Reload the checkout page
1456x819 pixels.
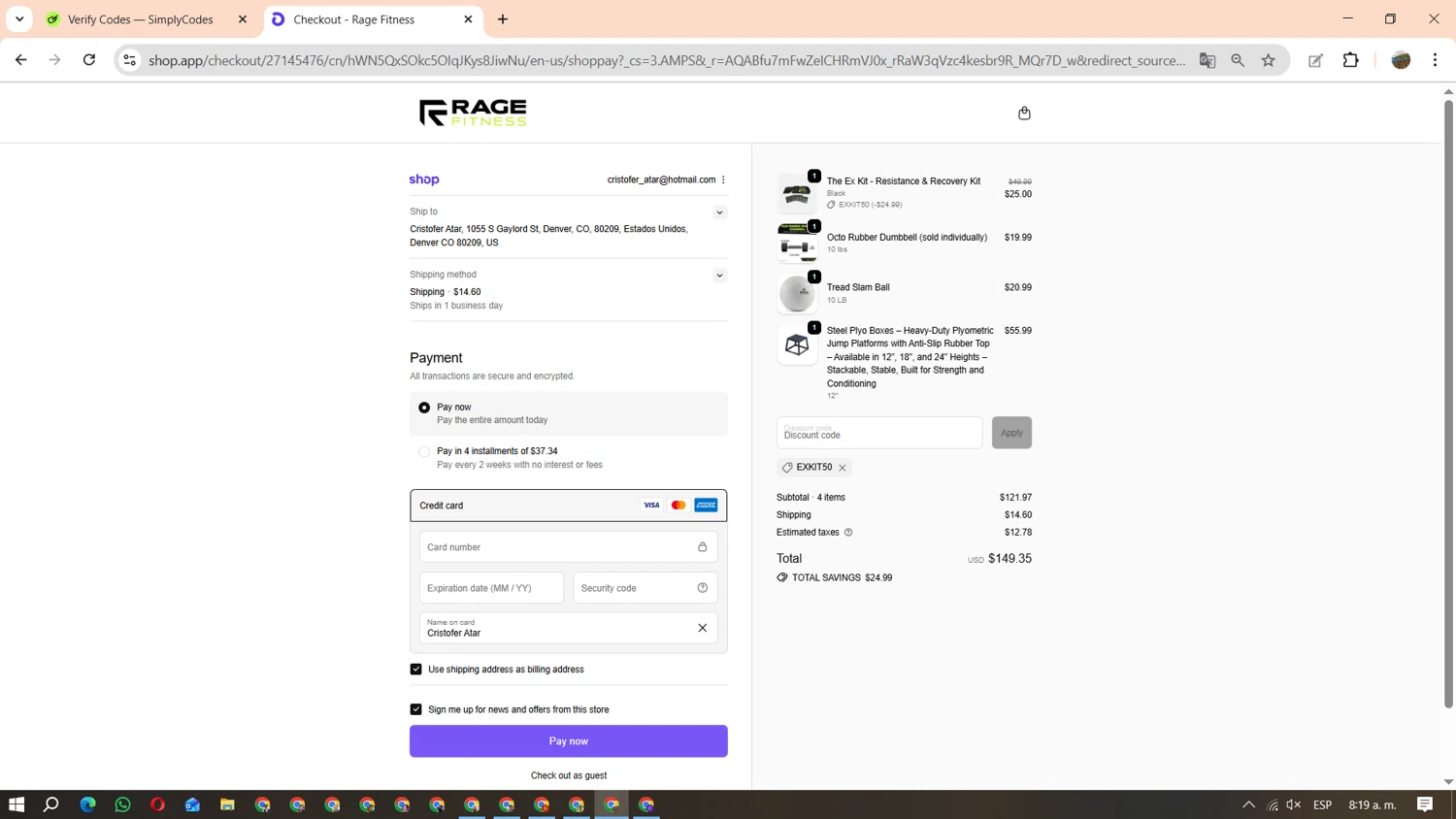89,60
